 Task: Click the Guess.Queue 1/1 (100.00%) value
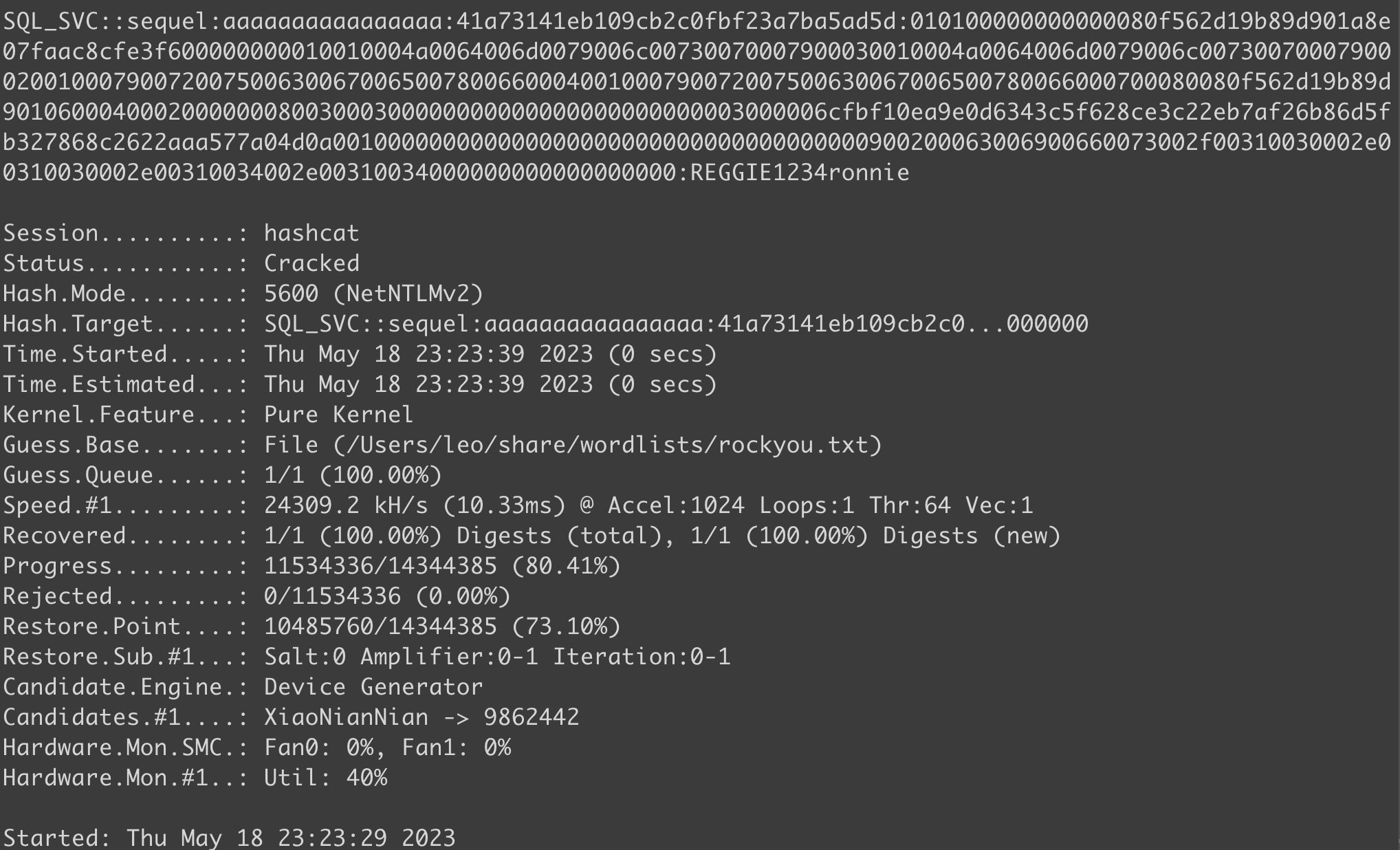tap(353, 475)
